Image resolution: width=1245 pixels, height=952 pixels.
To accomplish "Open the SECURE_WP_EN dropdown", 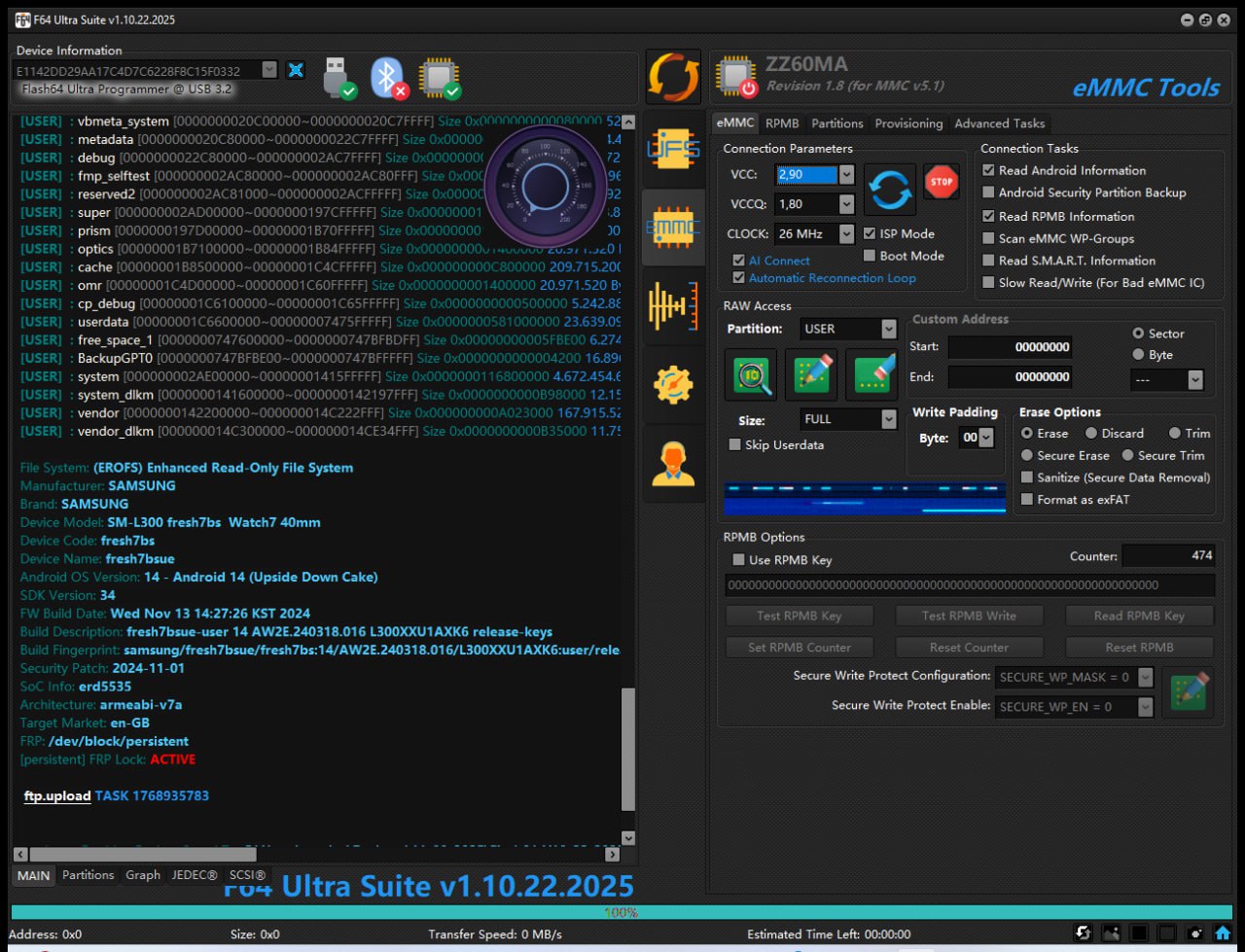I will 1145,707.
